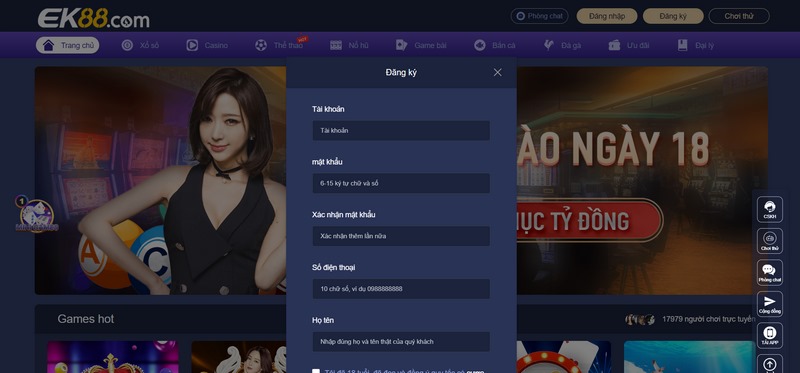Open the Ưu đãi menu
This screenshot has width=800, height=373.
629,45
